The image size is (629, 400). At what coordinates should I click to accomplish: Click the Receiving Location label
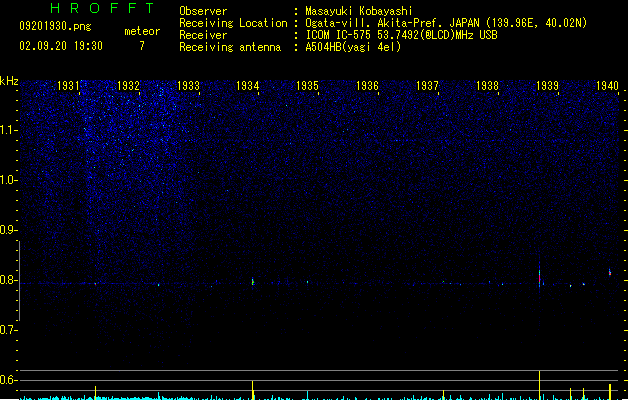(x=233, y=23)
